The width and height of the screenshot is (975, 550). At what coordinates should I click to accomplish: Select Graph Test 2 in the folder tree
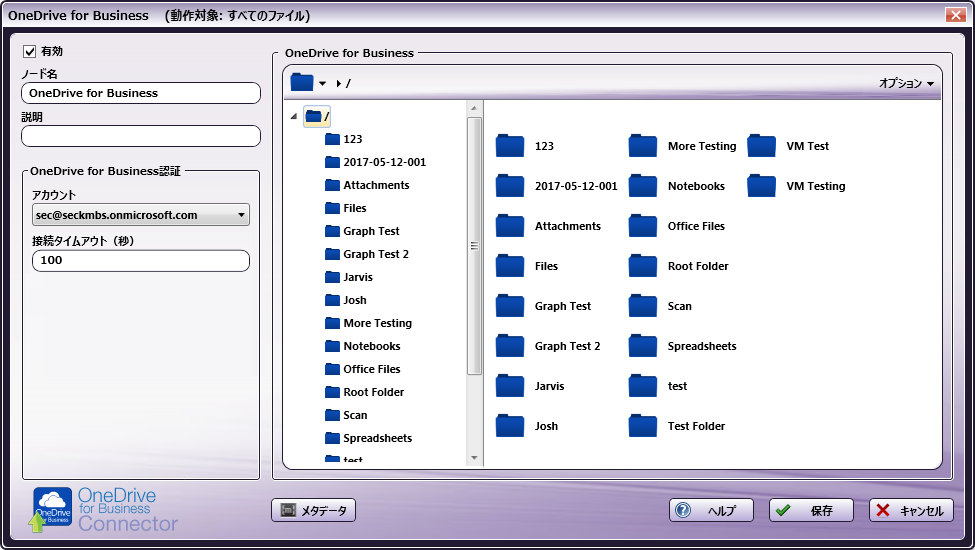[367, 254]
